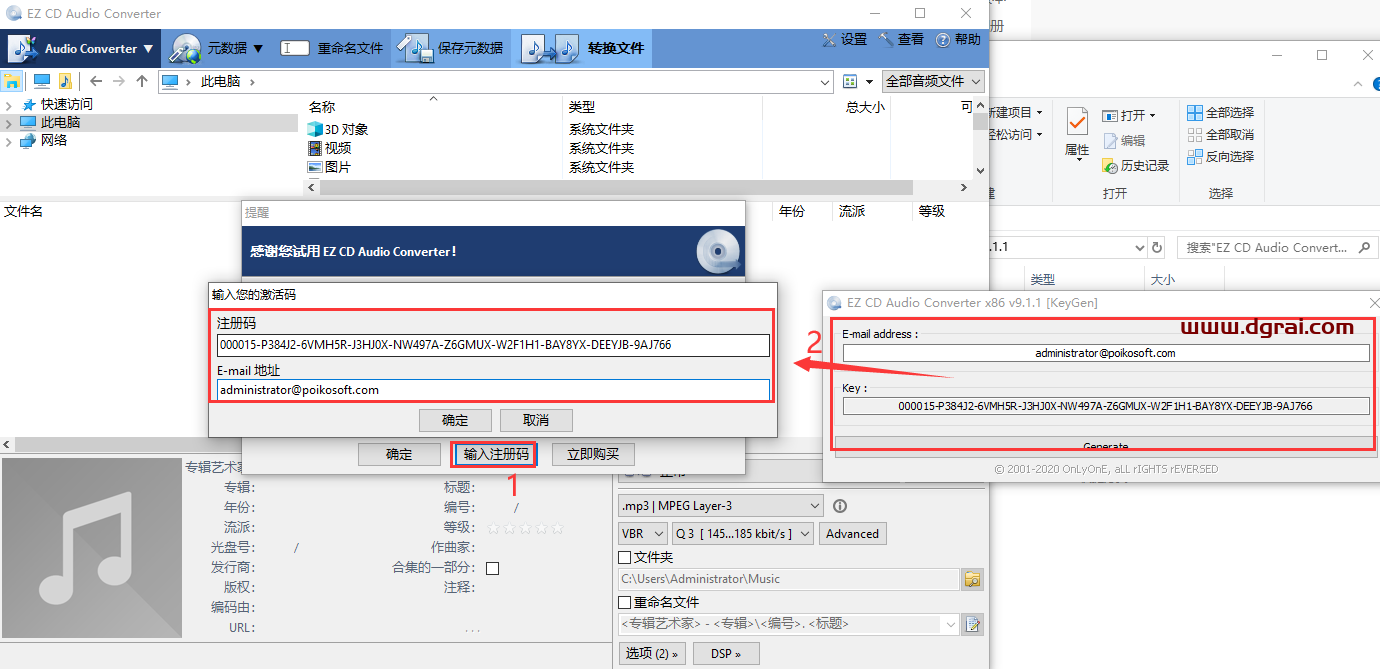Screen dimensions: 1380x669
Task: Click the 等级 star rating
Action: [x=525, y=528]
